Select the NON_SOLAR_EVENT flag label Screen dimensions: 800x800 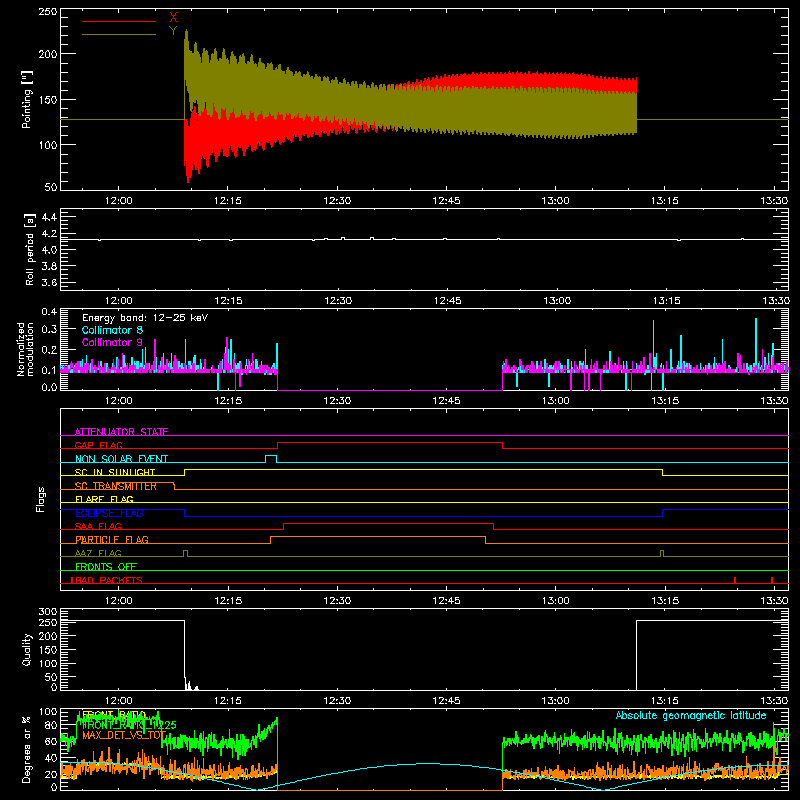pos(121,459)
